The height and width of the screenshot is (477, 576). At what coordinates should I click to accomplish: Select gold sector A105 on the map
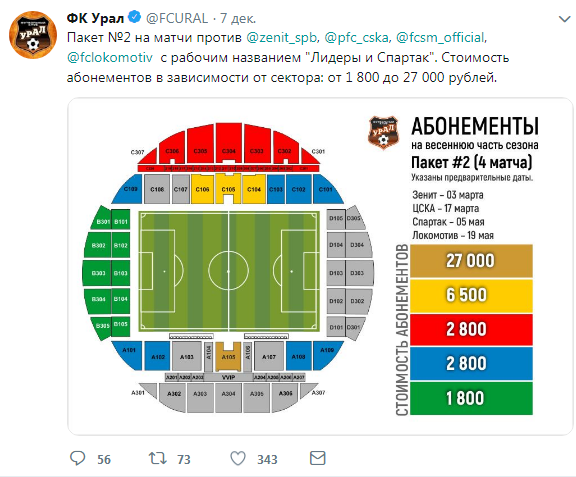click(x=228, y=356)
